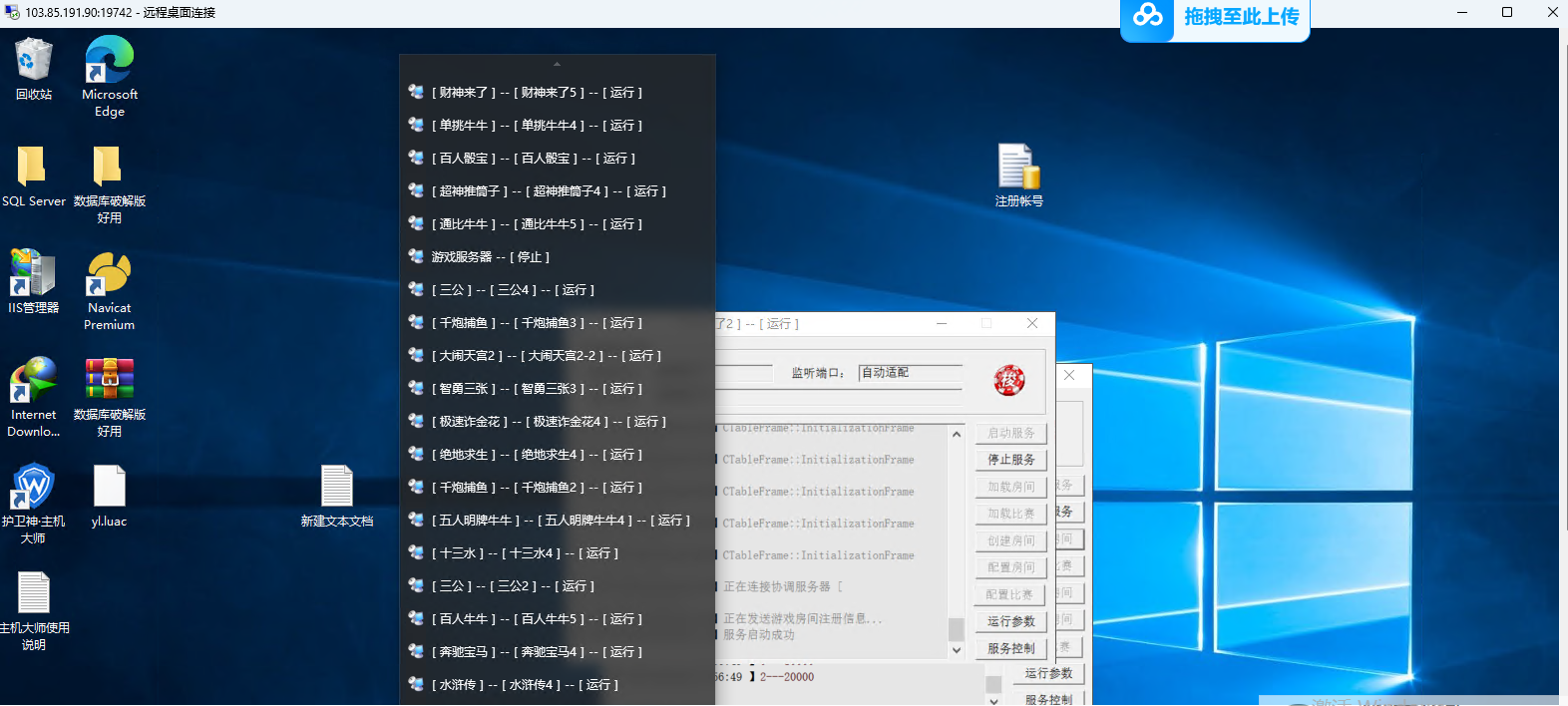Click the 拖拽至此上传 upload button

[x=1215, y=17]
